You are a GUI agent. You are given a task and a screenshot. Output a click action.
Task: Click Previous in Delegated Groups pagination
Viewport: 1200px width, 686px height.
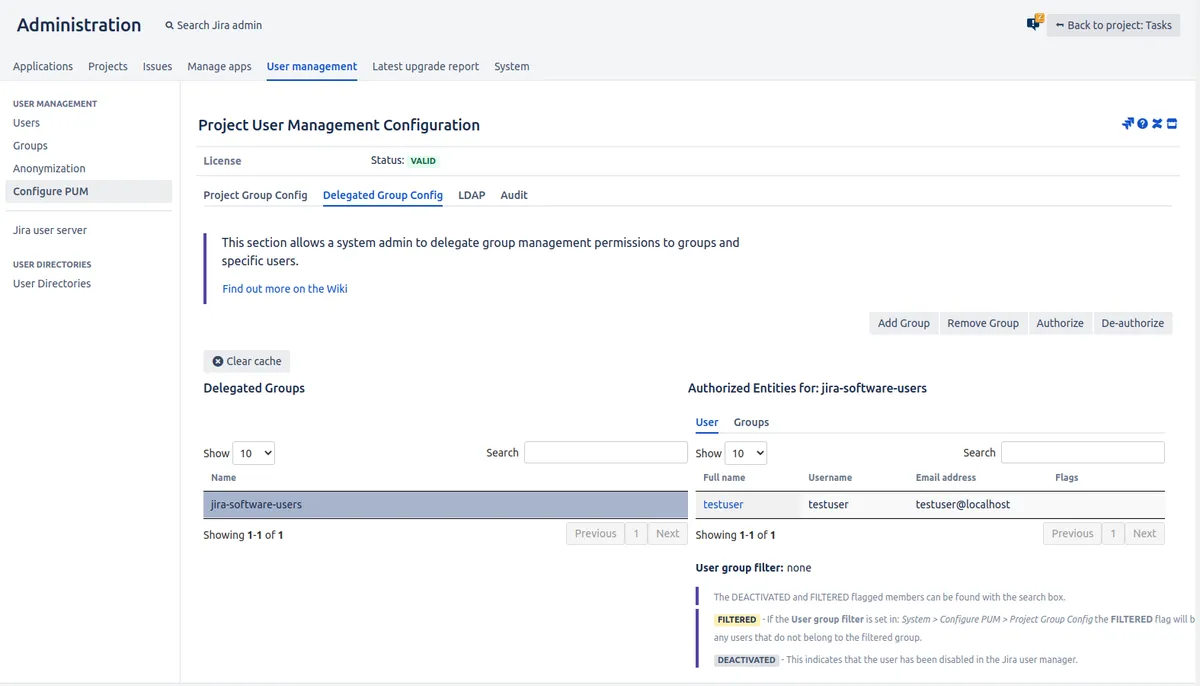(596, 534)
